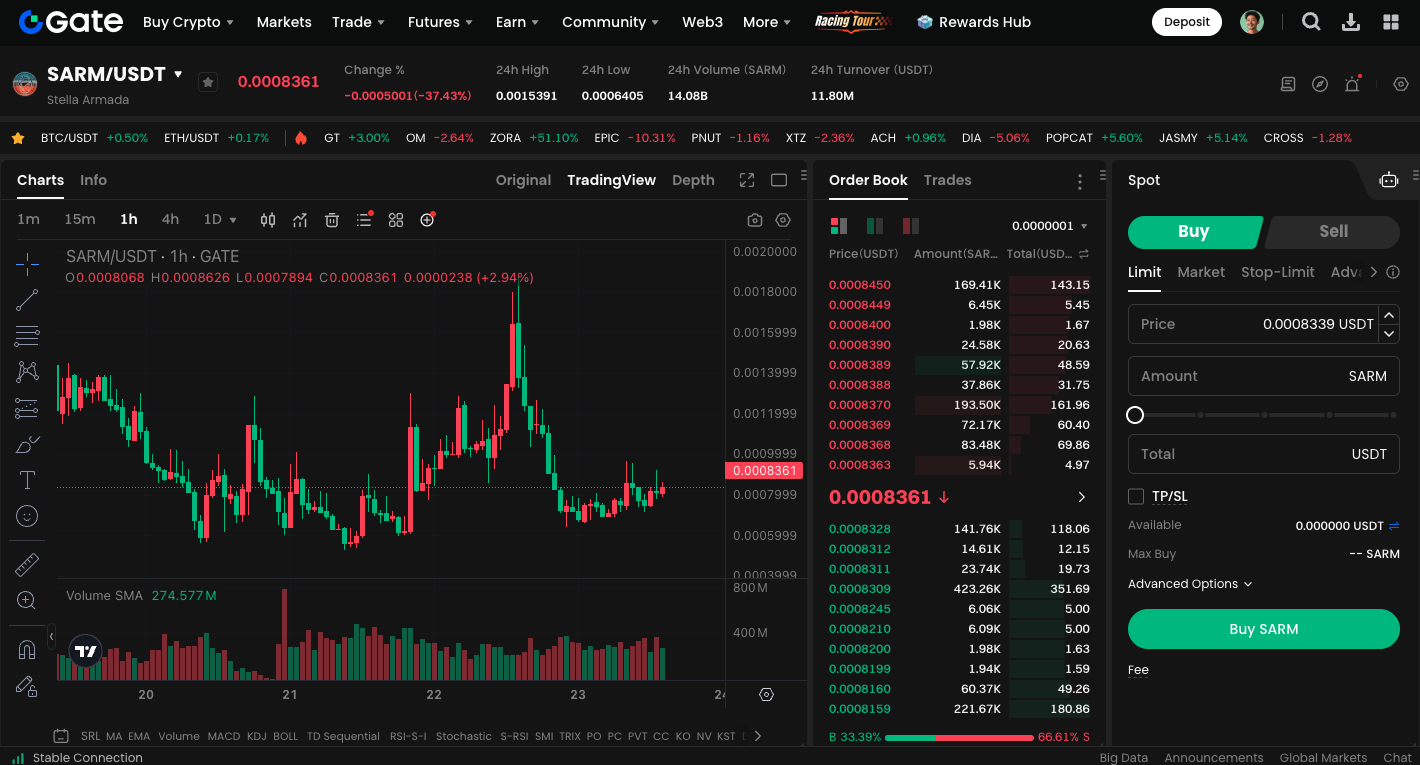Adjust the order amount percentage slider handle

[1135, 415]
